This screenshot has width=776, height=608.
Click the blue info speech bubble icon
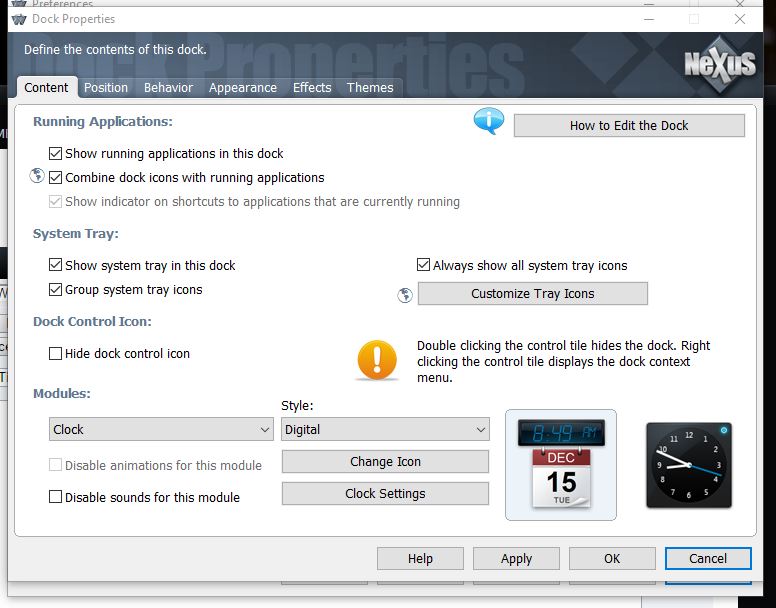pyautogui.click(x=488, y=123)
